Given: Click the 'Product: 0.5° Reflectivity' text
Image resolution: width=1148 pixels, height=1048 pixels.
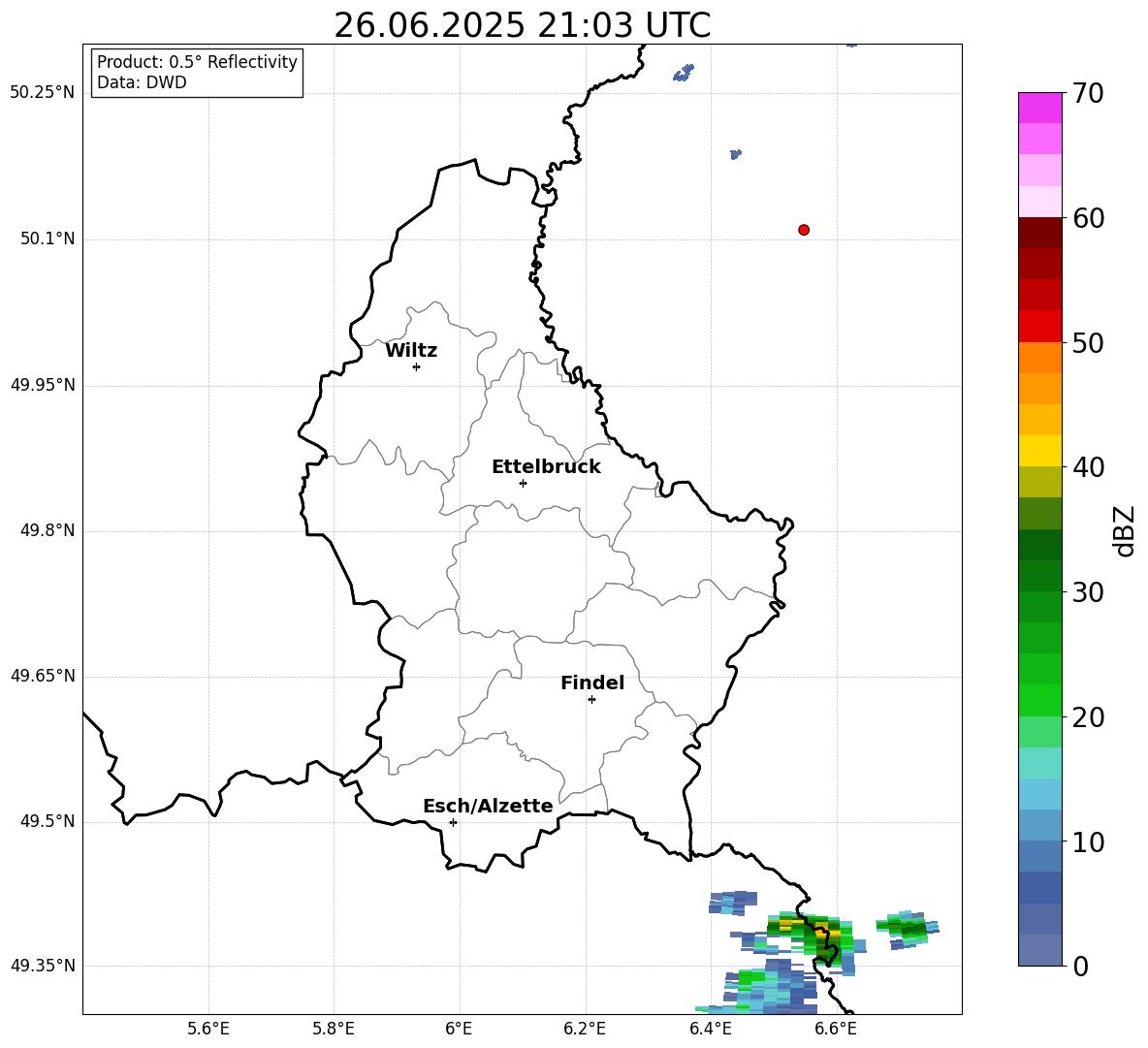Looking at the screenshot, I should (x=197, y=61).
